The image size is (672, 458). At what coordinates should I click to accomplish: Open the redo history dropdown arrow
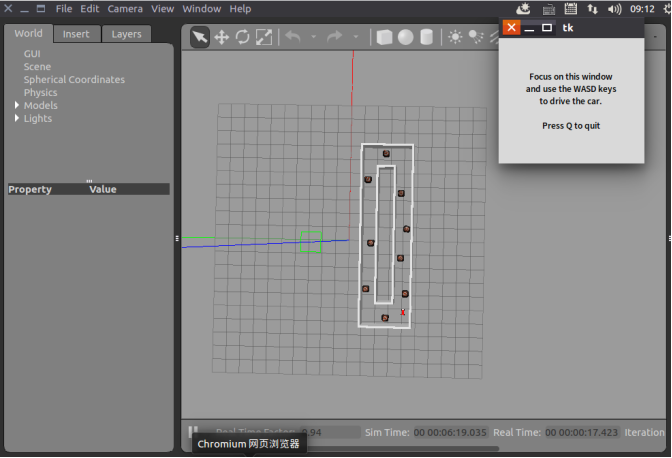[356, 37]
